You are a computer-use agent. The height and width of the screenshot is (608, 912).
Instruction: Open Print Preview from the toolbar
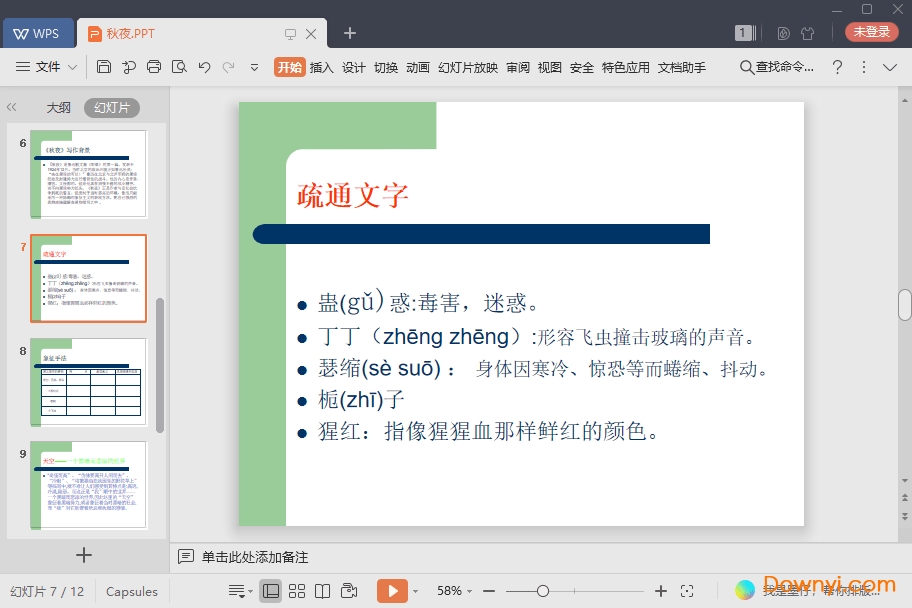pyautogui.click(x=179, y=67)
